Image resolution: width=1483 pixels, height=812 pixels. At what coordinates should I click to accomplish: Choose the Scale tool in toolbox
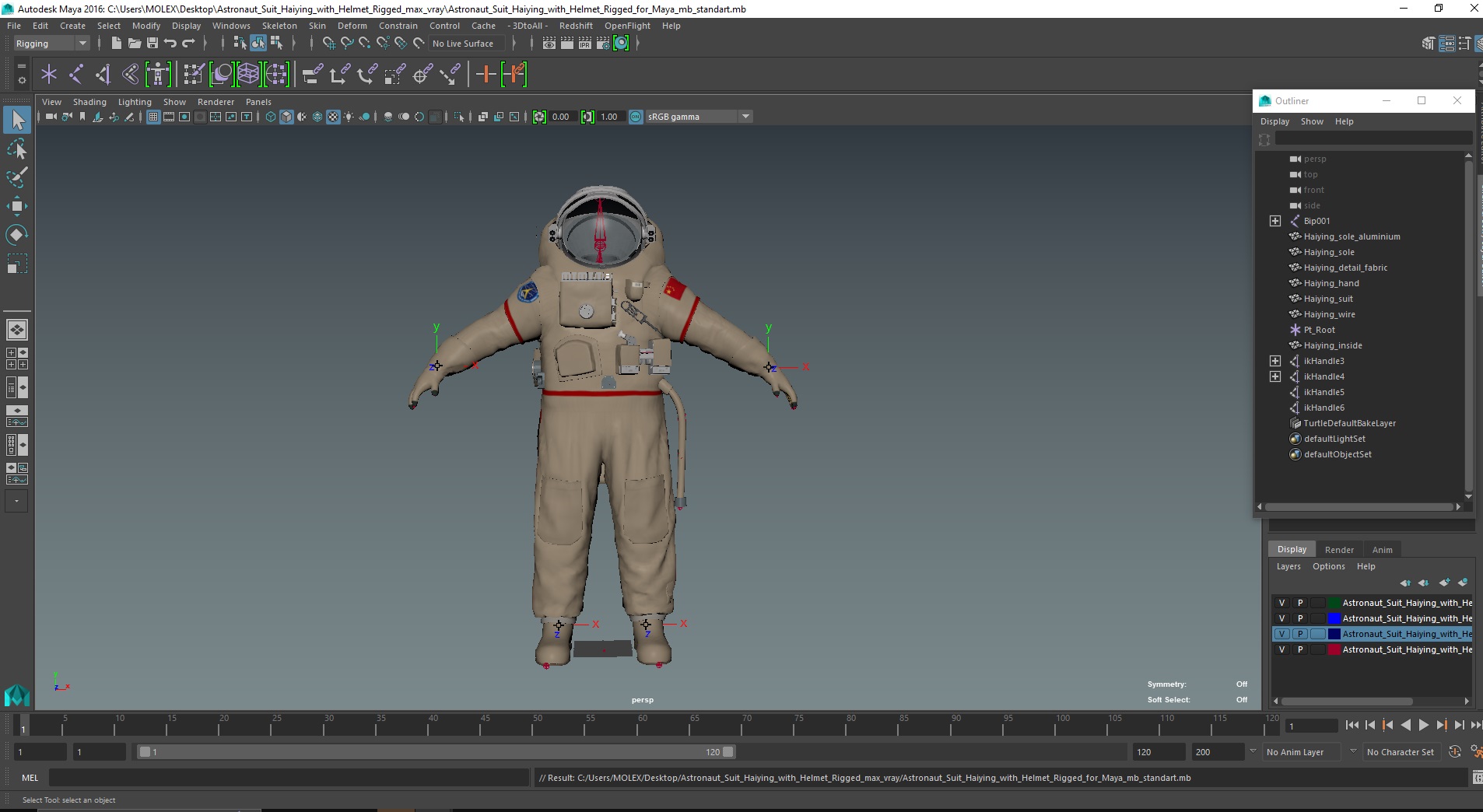click(17, 264)
